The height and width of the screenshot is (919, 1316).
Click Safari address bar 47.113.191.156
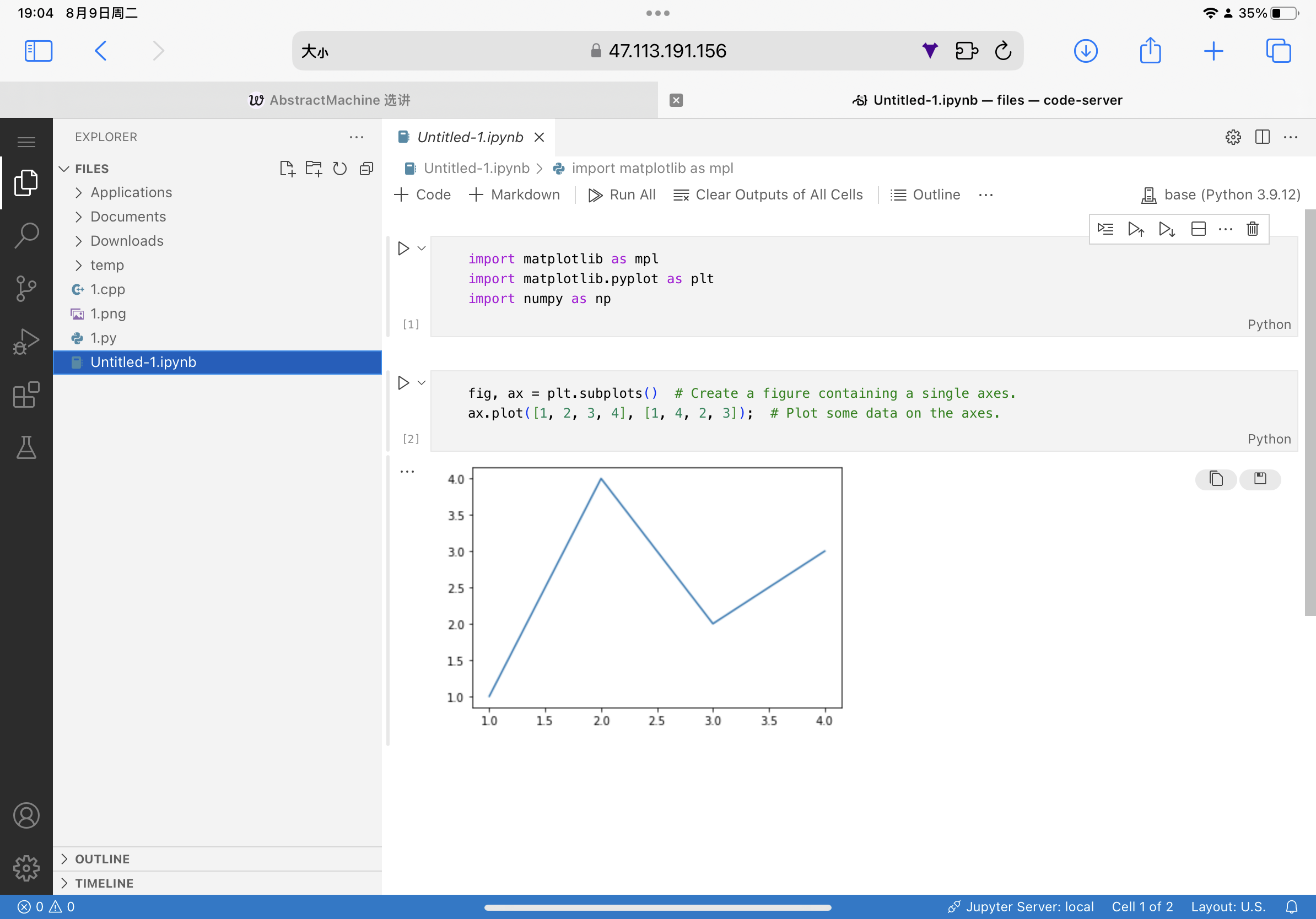point(658,51)
